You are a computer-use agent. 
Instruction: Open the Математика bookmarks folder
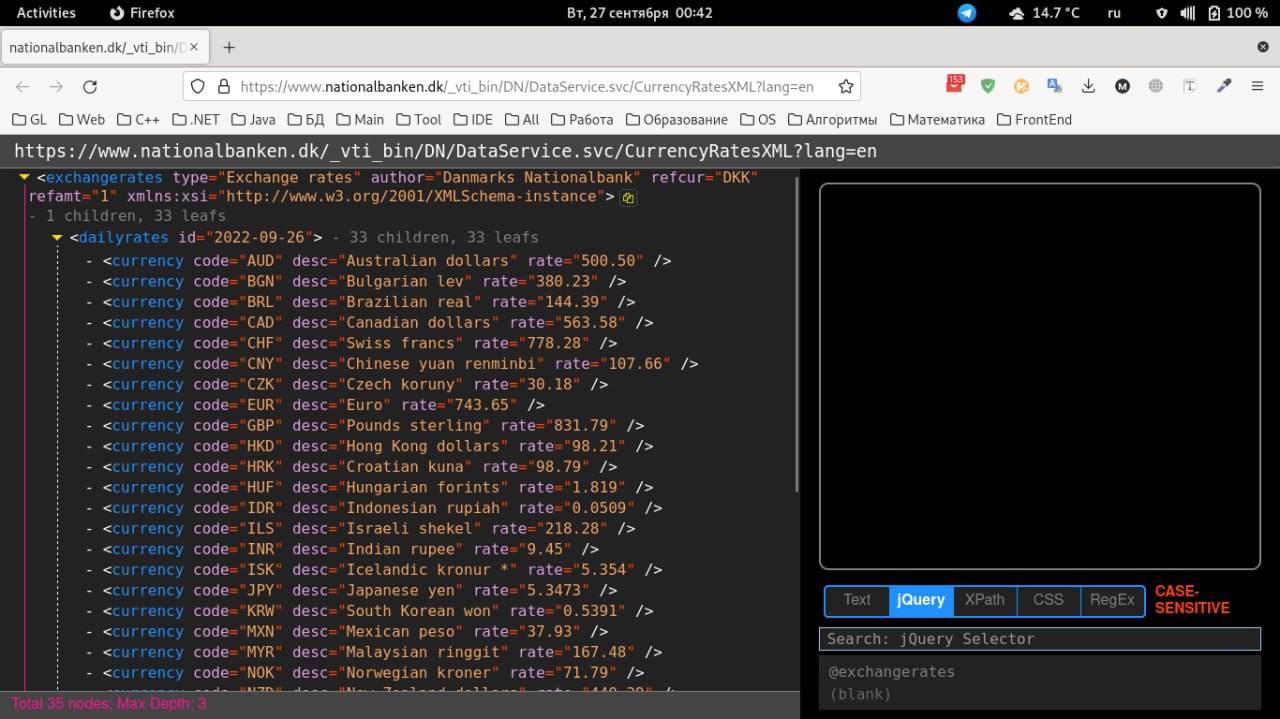(x=937, y=119)
